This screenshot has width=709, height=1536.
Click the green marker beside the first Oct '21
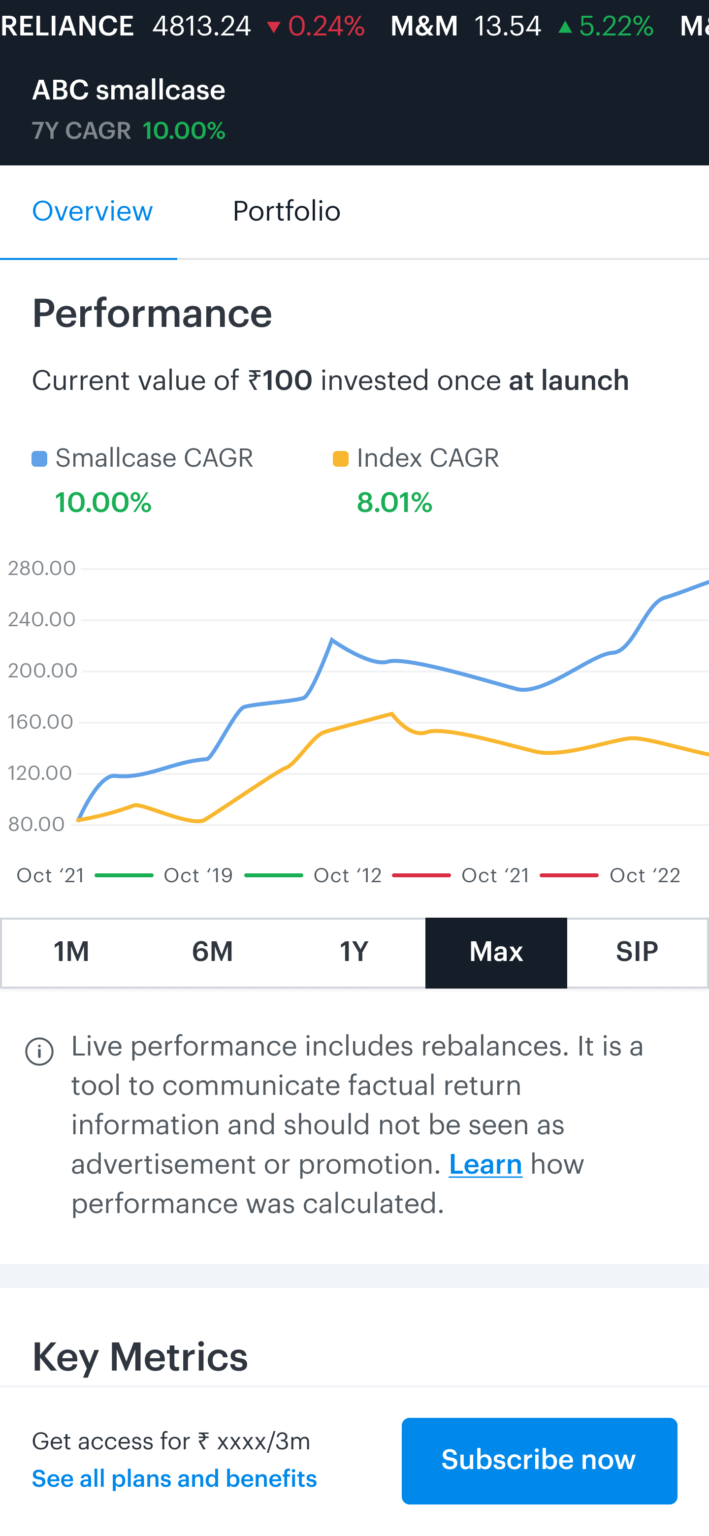click(122, 874)
